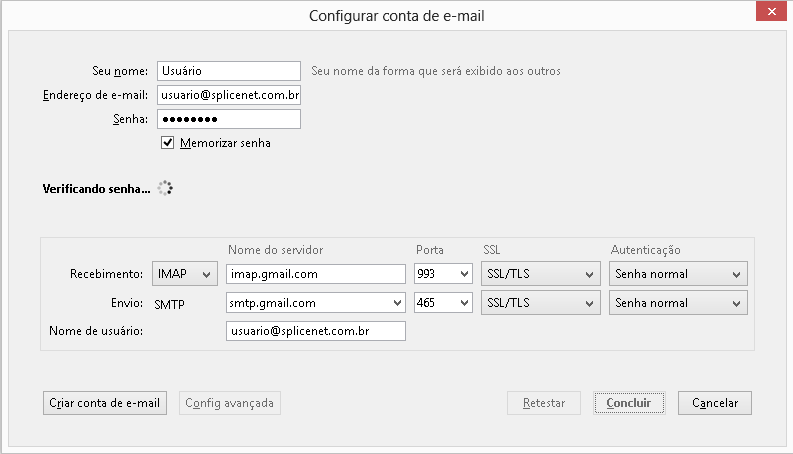The image size is (793, 454).
Task: Click the Cancelar button
Action: (715, 403)
